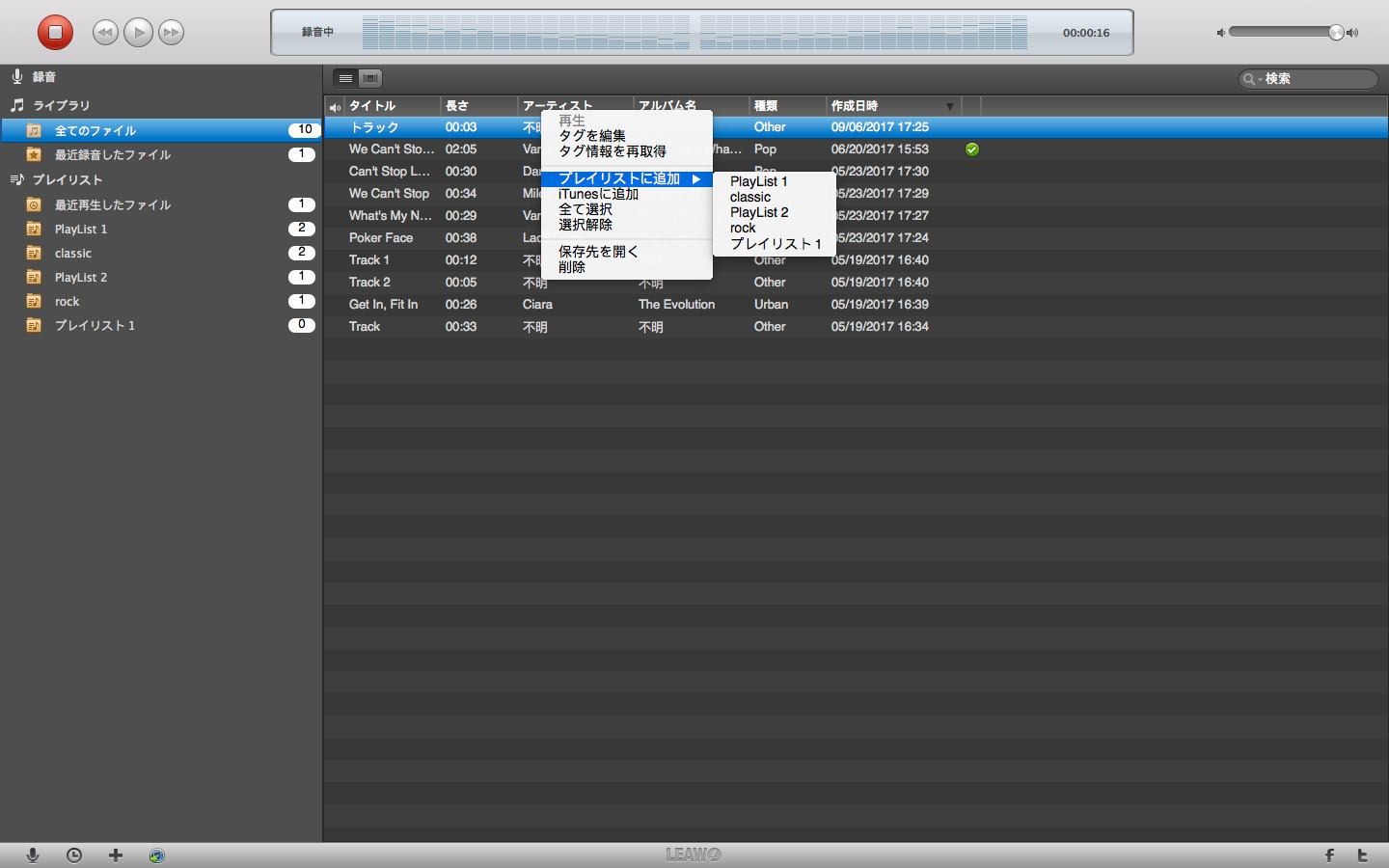Viewport: 1389px width, 868px height.
Task: Switch to list view mode
Action: point(345,78)
